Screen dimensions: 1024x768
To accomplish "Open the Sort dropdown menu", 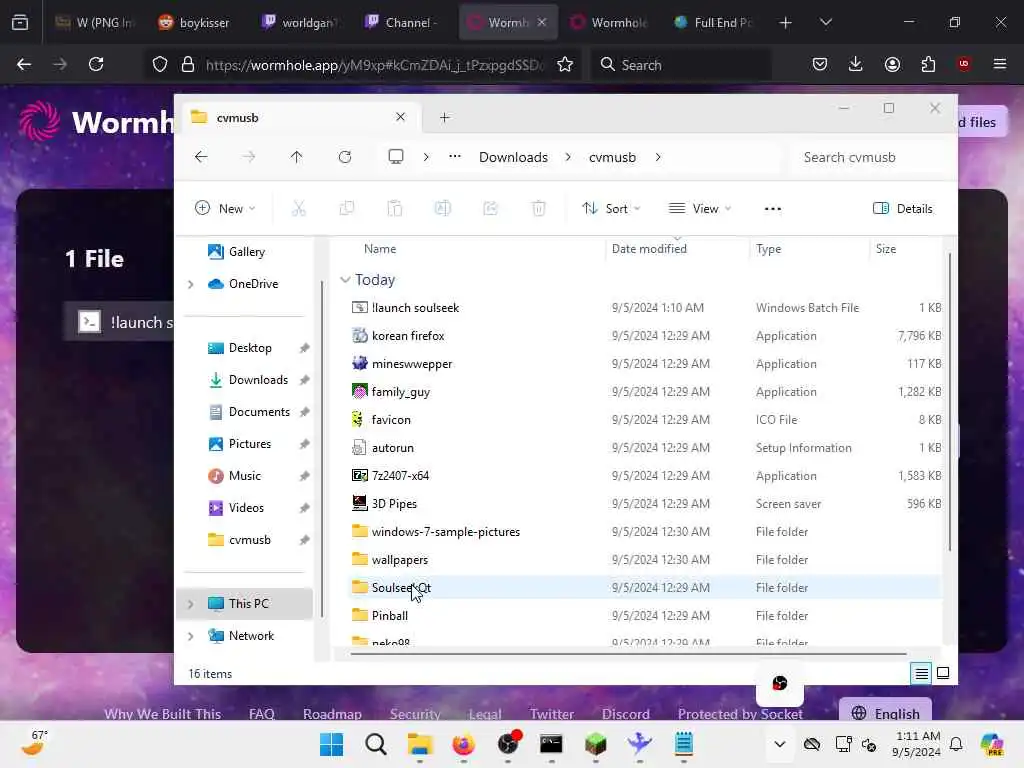I will pos(611,208).
